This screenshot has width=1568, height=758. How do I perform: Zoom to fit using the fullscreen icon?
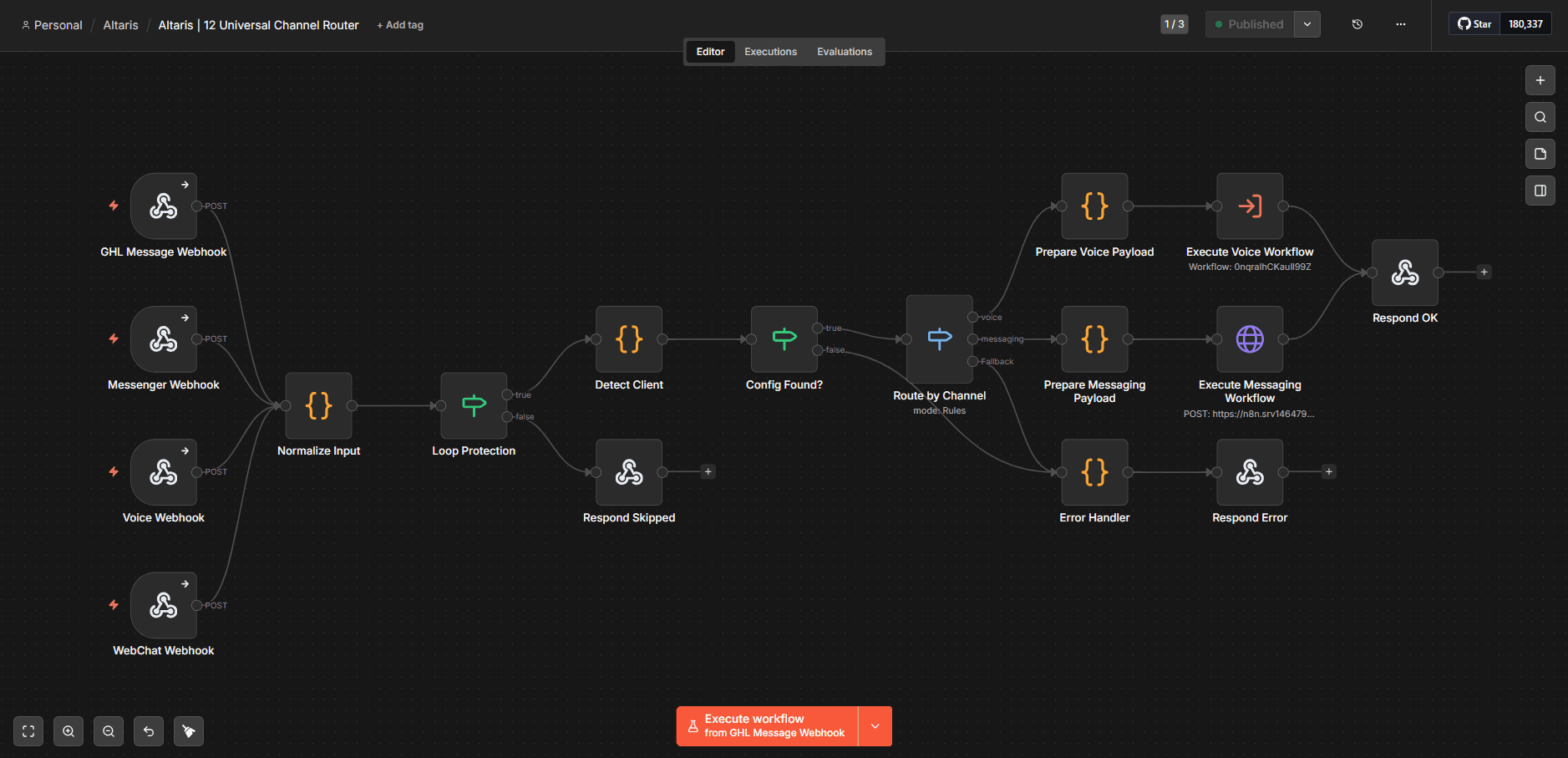[28, 730]
